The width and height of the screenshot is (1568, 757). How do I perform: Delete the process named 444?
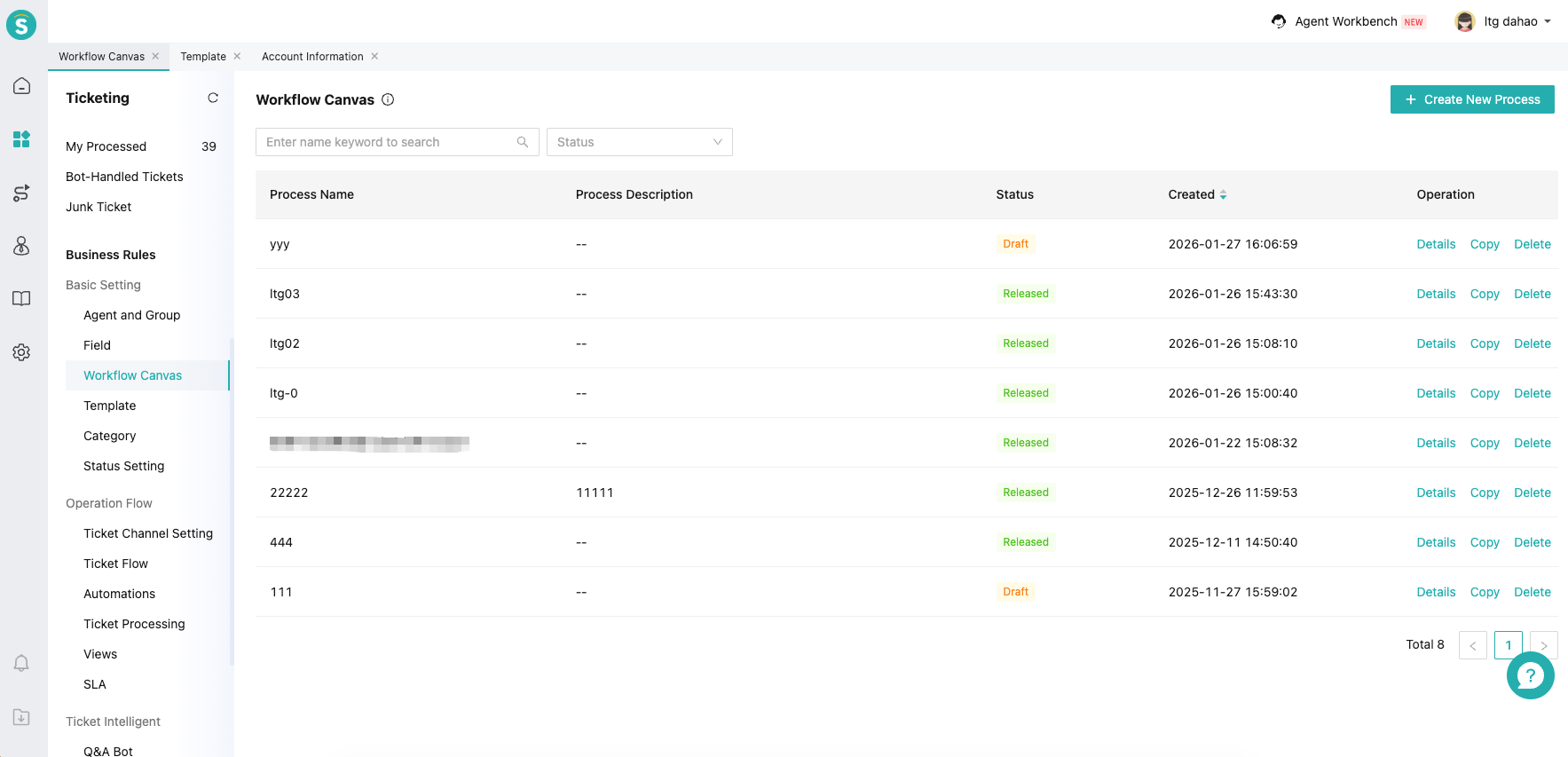1532,542
